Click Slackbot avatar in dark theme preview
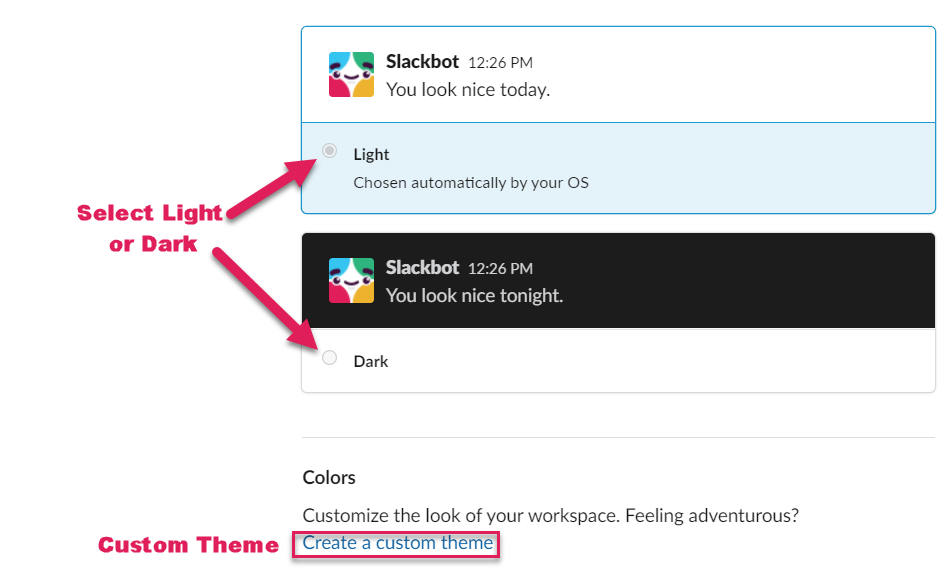 click(352, 280)
